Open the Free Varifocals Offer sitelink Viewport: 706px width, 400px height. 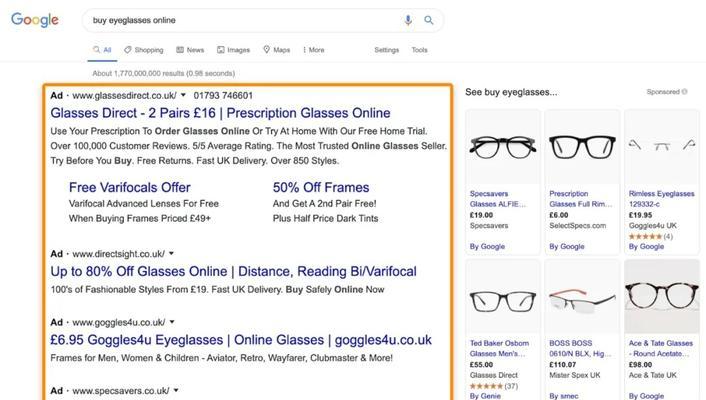tap(130, 187)
